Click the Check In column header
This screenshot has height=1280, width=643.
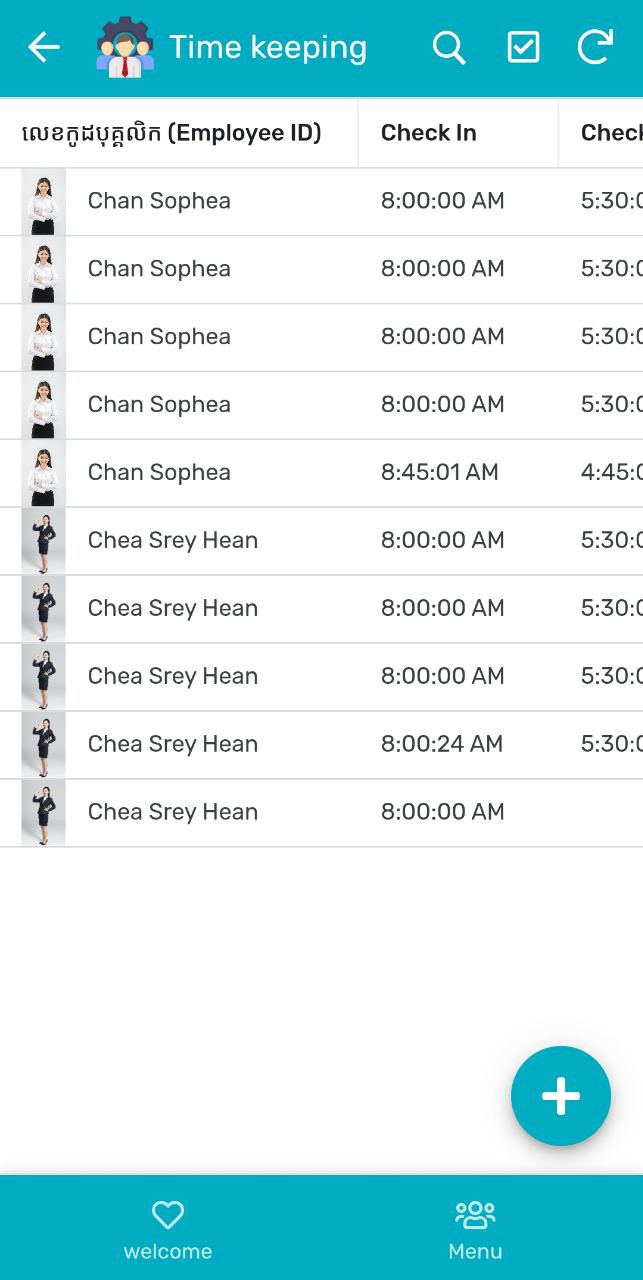[x=428, y=133]
